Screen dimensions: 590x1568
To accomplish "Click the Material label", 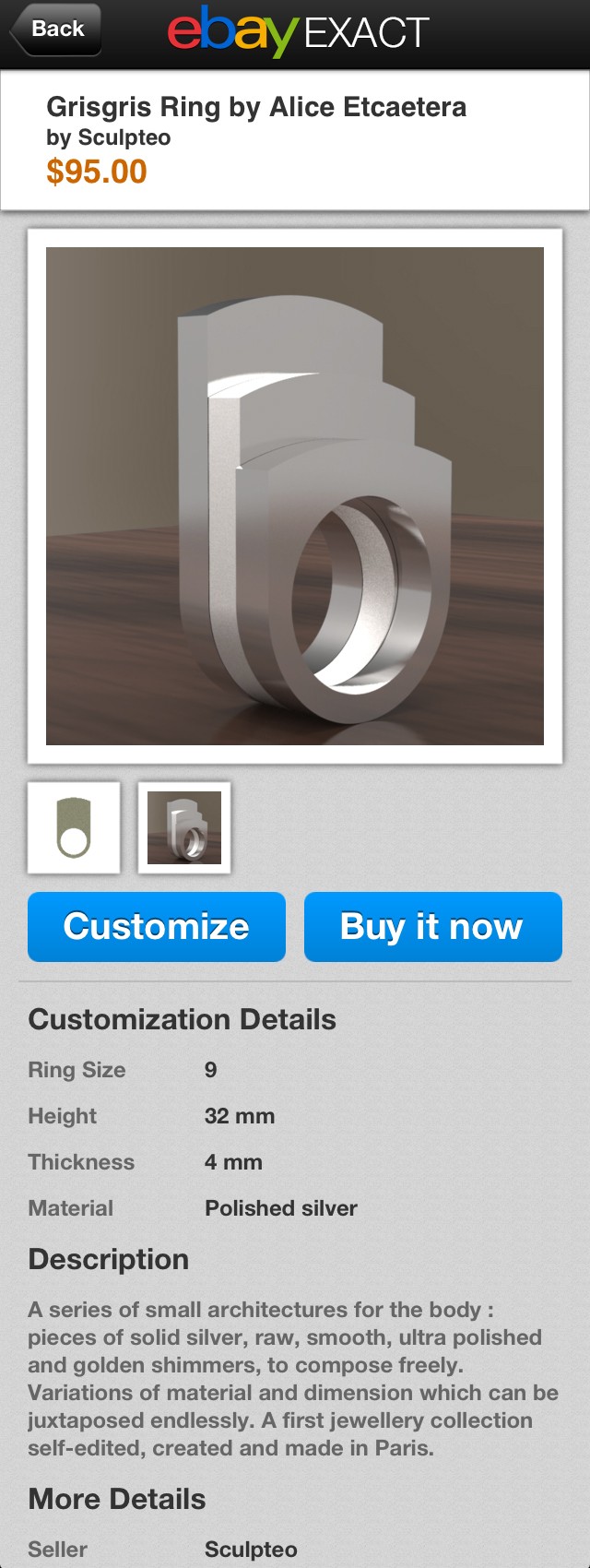I will pos(71,1208).
